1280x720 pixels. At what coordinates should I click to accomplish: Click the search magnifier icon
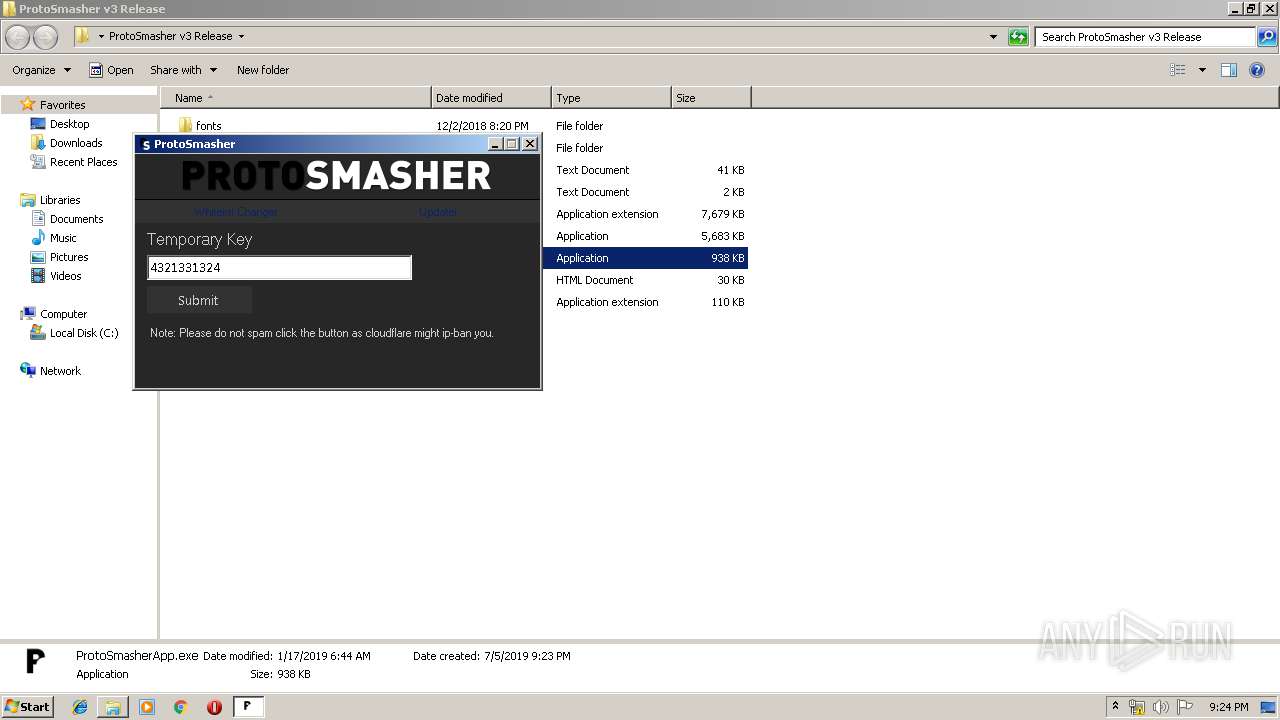click(x=1266, y=37)
